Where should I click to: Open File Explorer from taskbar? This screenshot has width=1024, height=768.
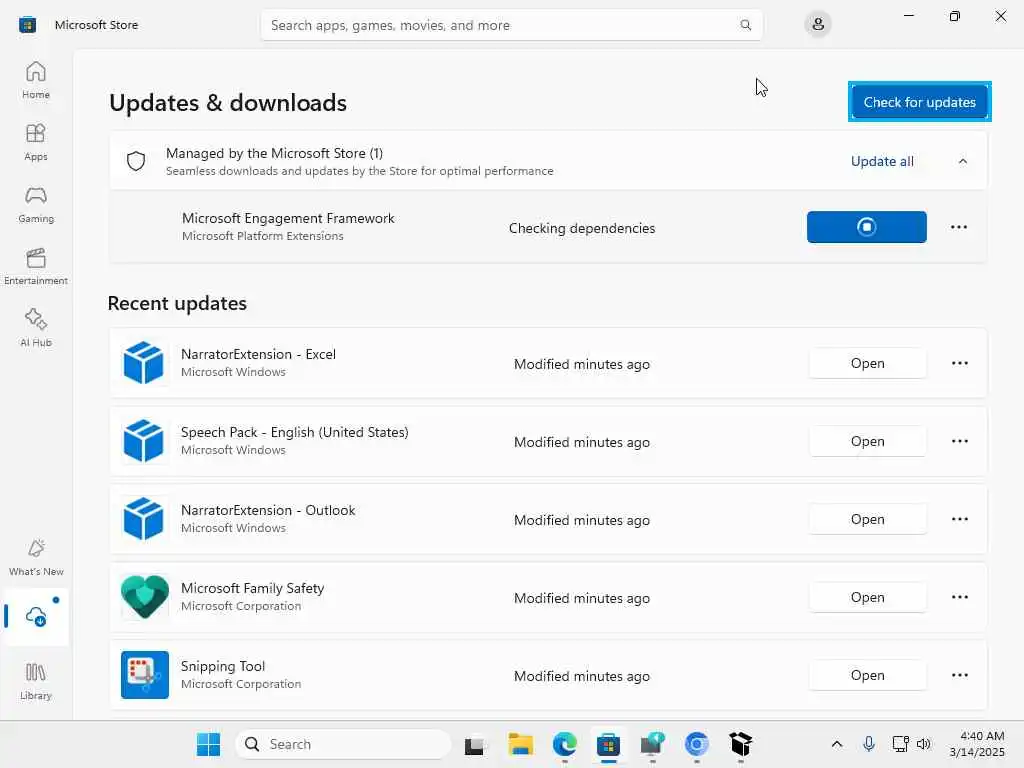(x=520, y=744)
